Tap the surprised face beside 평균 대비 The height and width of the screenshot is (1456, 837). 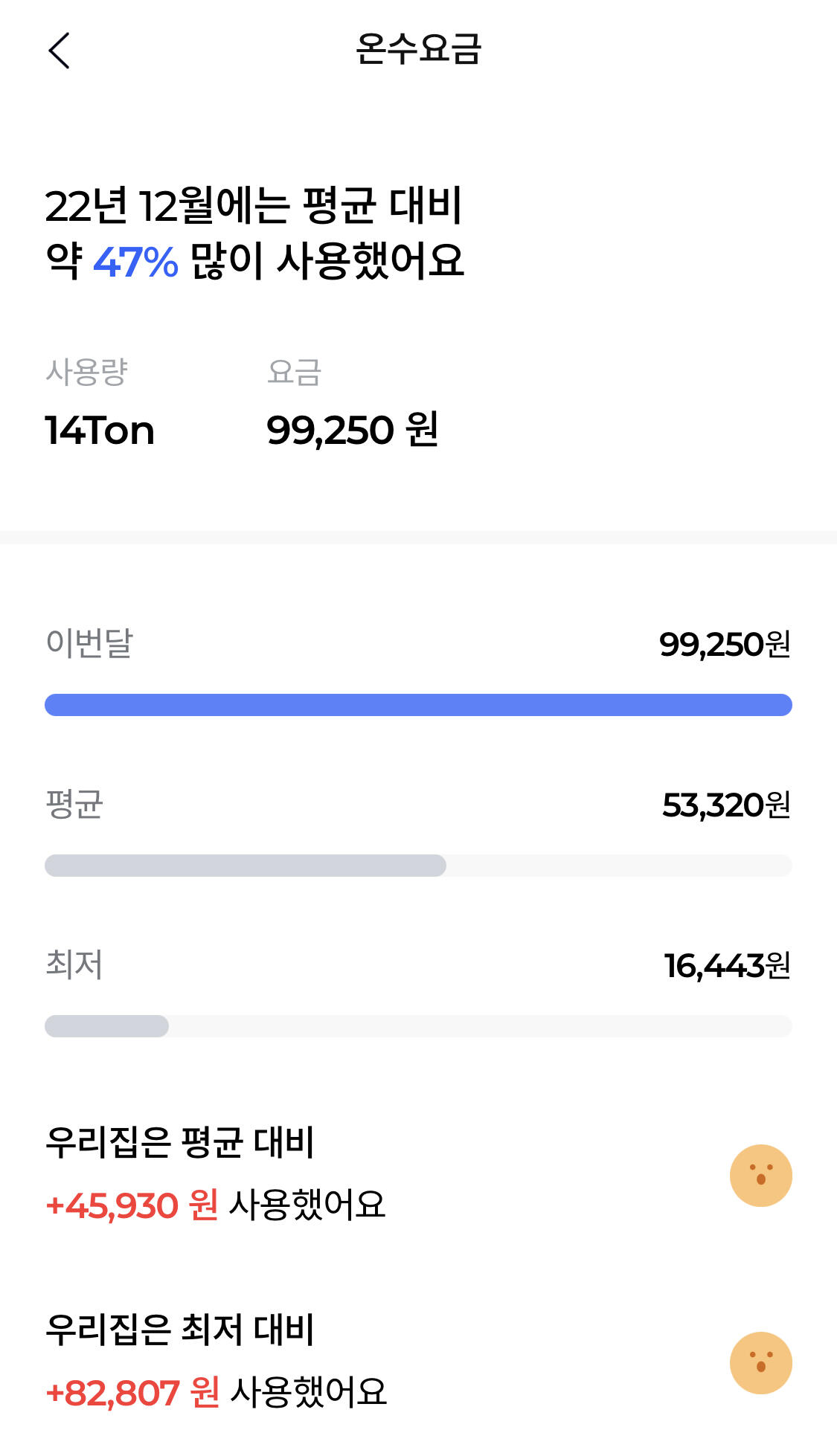(x=760, y=1176)
